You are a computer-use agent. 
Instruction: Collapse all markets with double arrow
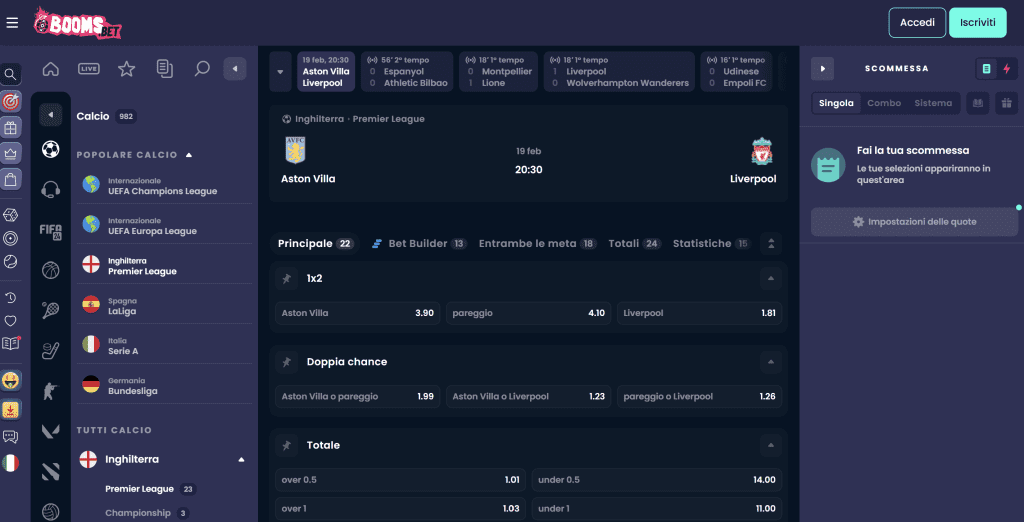point(771,244)
